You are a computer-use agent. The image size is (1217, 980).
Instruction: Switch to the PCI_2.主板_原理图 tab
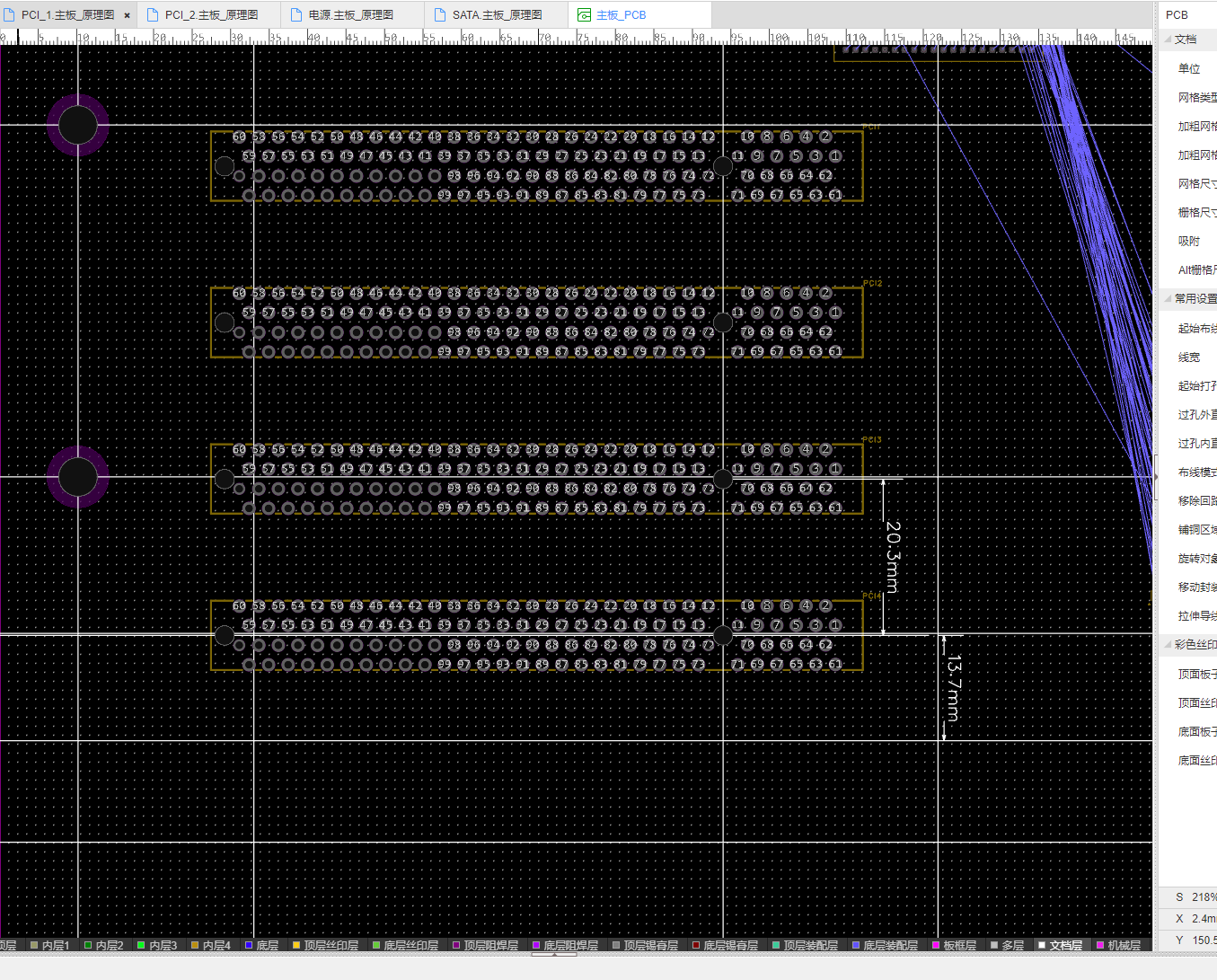[211, 15]
